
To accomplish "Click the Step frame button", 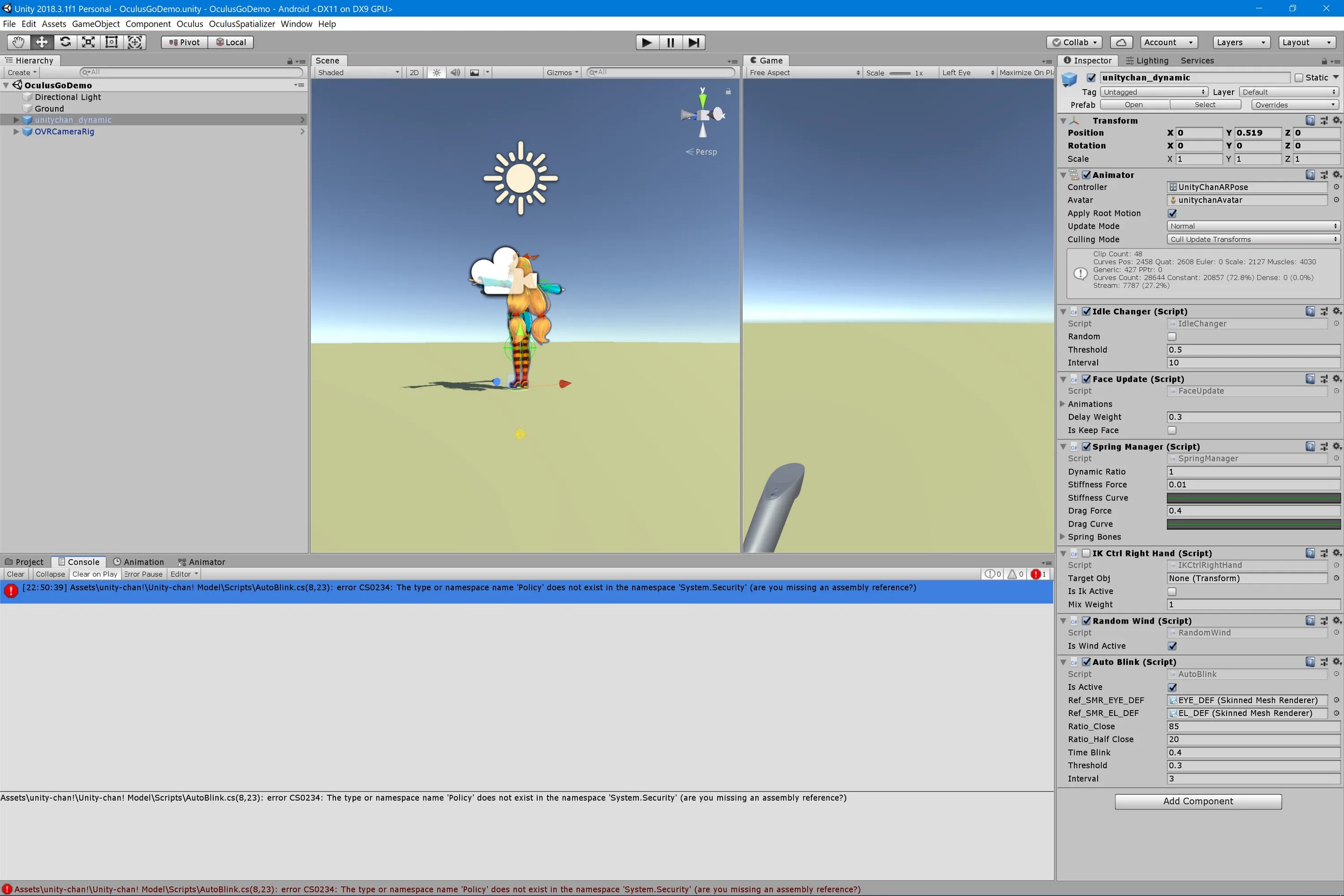I will 693,42.
